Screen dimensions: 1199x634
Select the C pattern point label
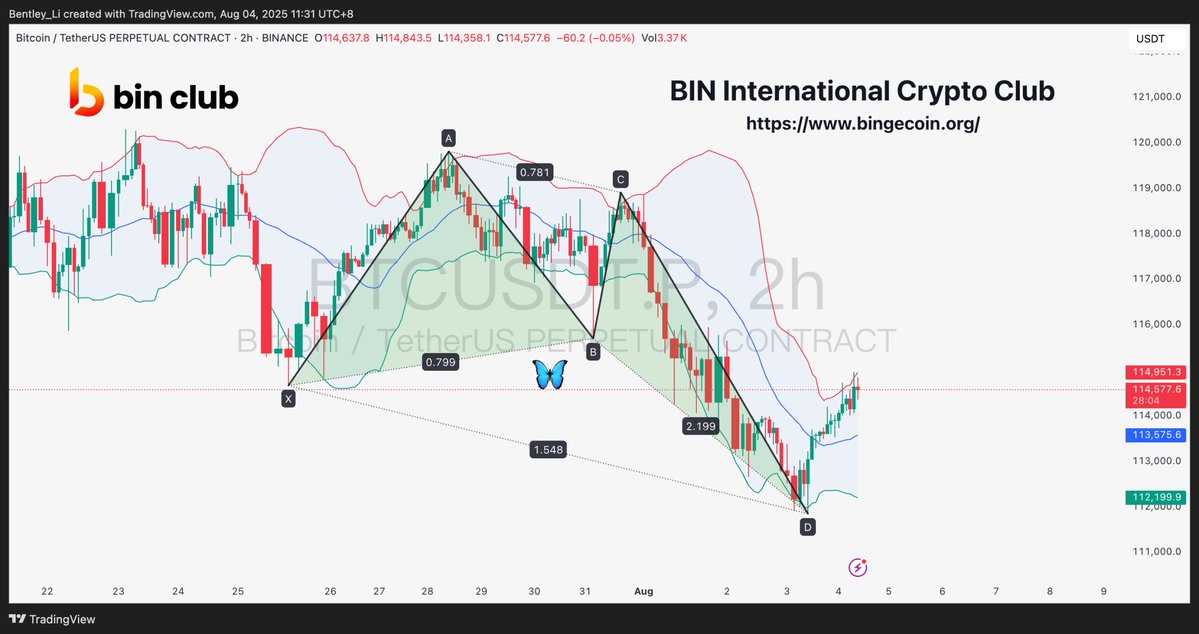(620, 180)
